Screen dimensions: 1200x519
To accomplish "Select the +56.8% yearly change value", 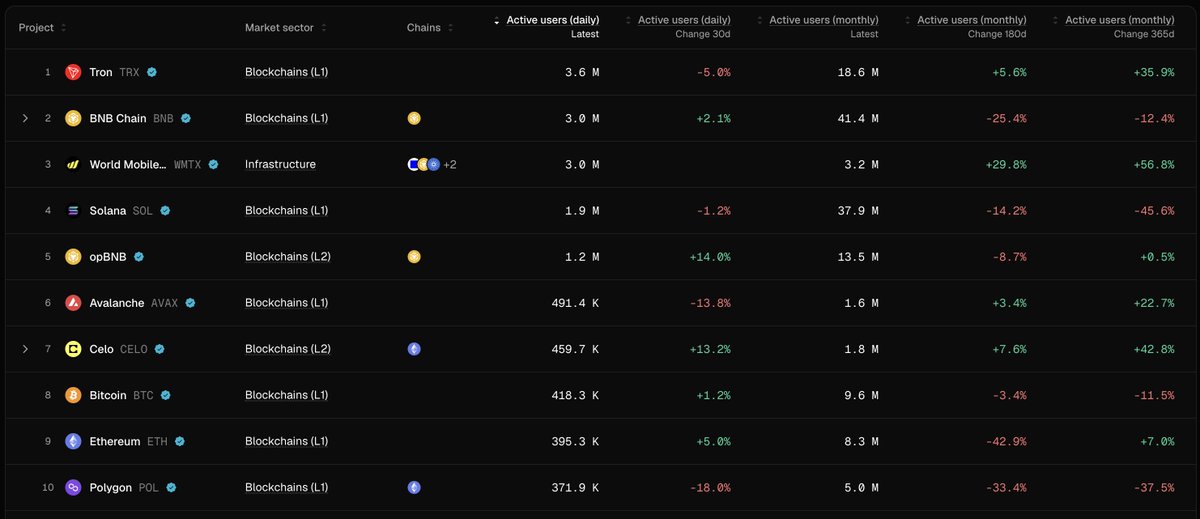I will coord(1153,164).
